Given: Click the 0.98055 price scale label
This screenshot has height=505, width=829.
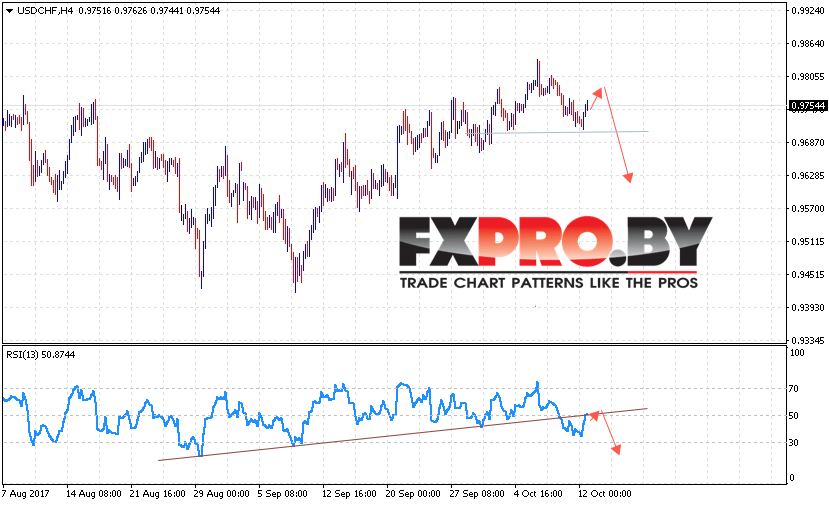Looking at the screenshot, I should (808, 77).
